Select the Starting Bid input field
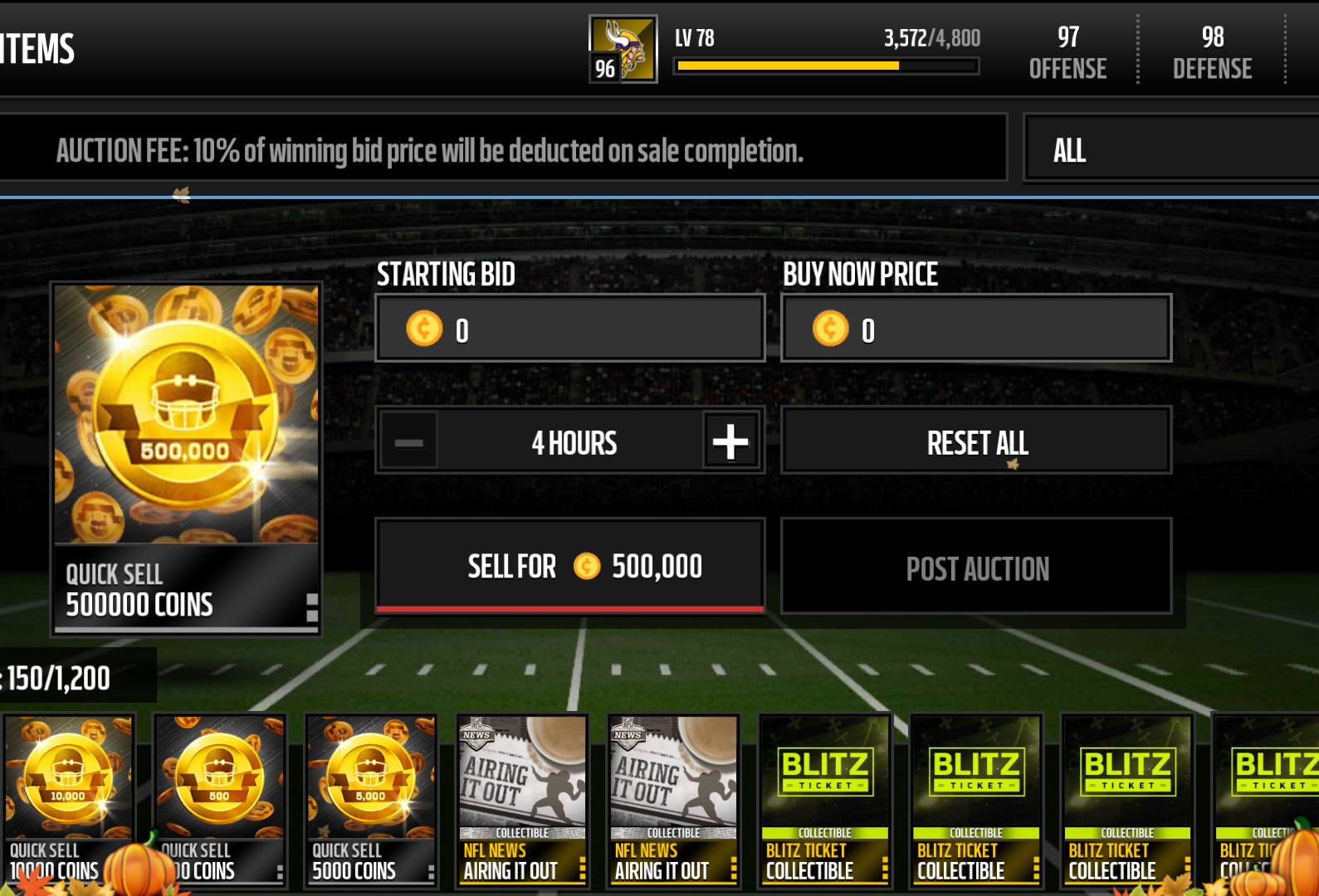 (x=570, y=329)
